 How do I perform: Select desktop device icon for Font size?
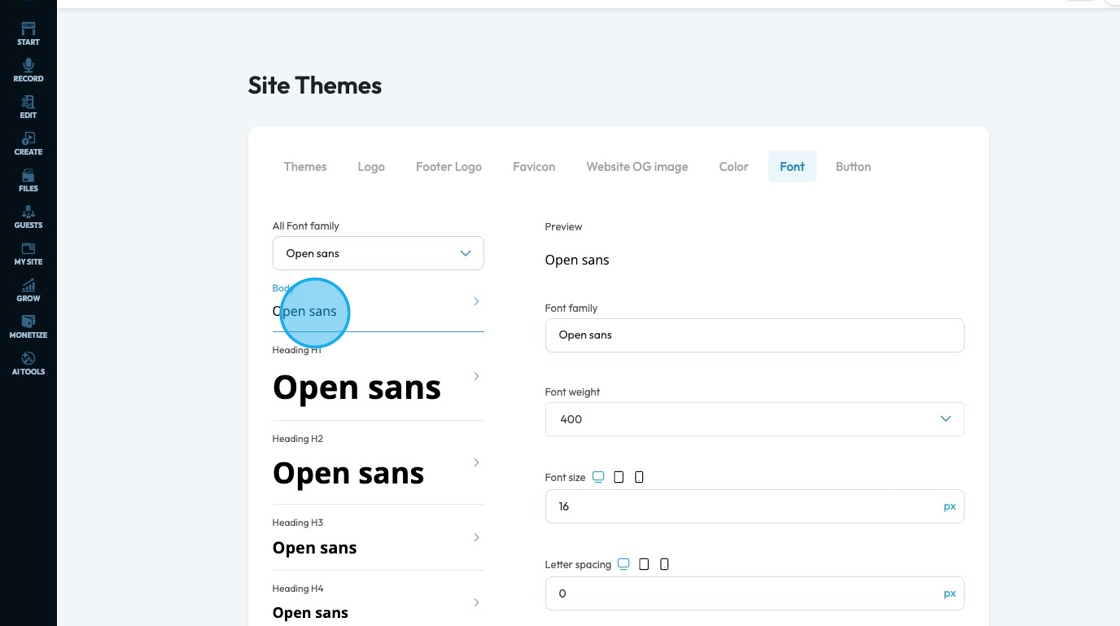tap(598, 477)
